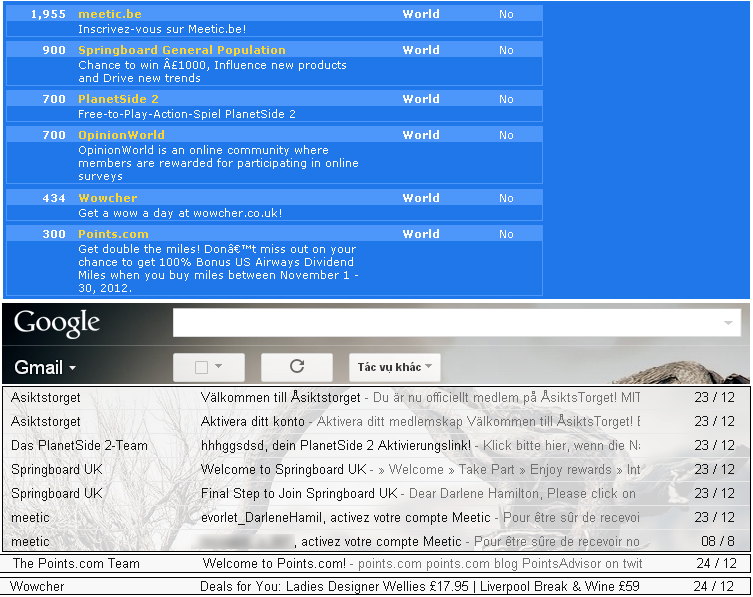This screenshot has width=753, height=597.
Task: Click the 300 points value for Points.com
Action: [54, 234]
